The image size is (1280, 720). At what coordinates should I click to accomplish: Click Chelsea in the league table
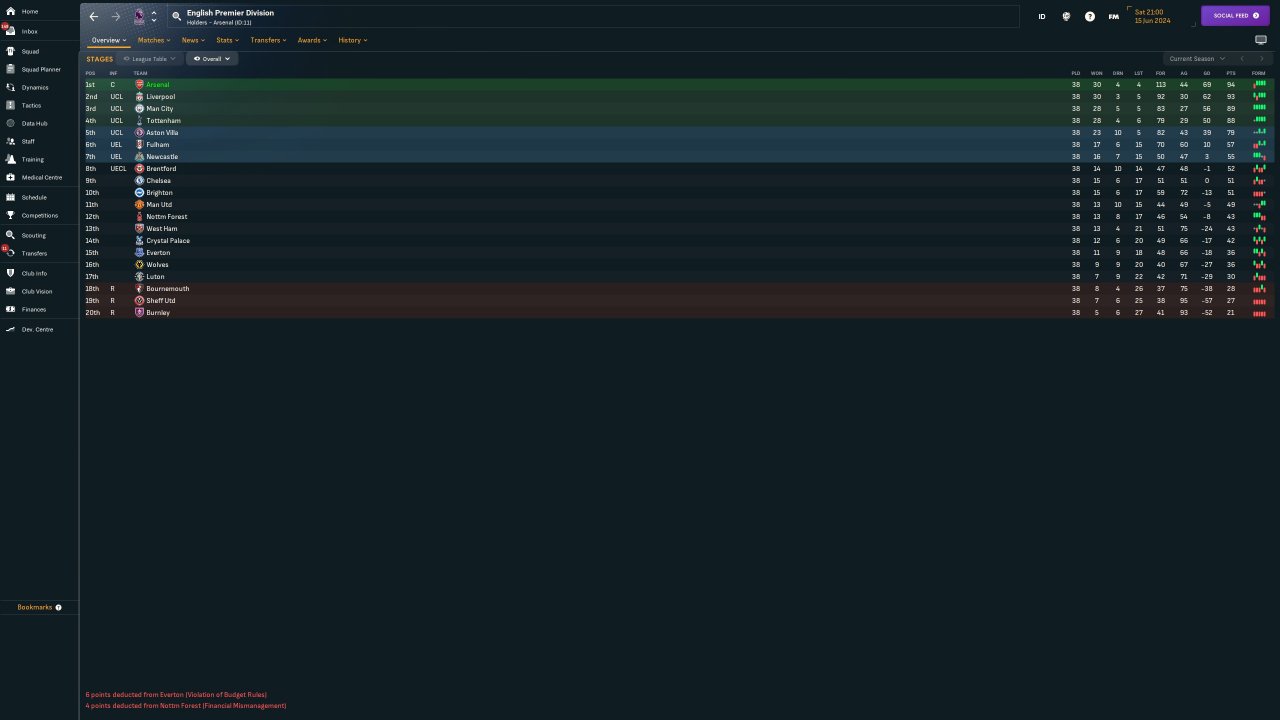click(x=158, y=181)
